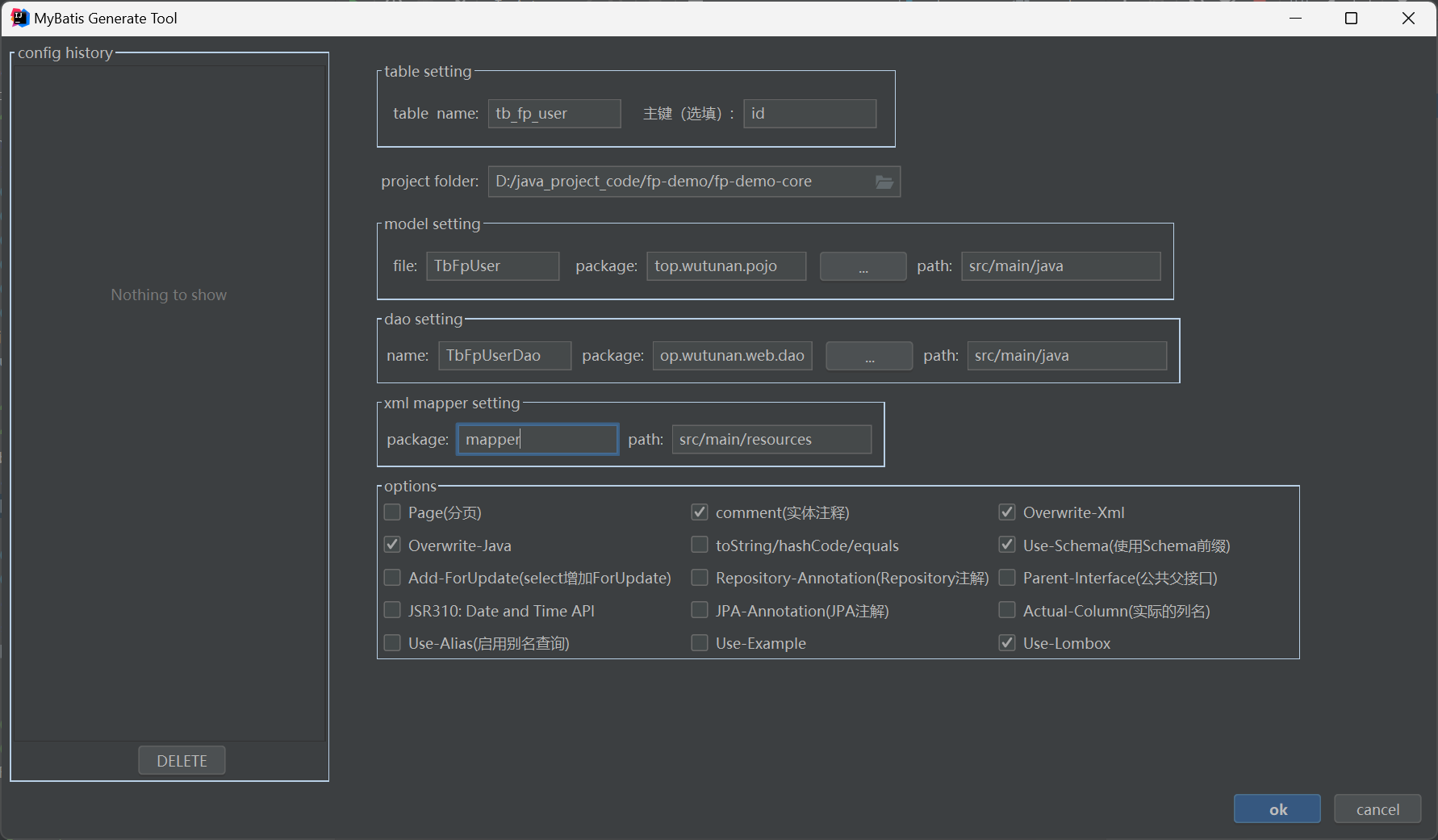Image resolution: width=1438 pixels, height=840 pixels.
Task: Toggle the Overwrite-Xml checkbox
Action: pos(1007,512)
